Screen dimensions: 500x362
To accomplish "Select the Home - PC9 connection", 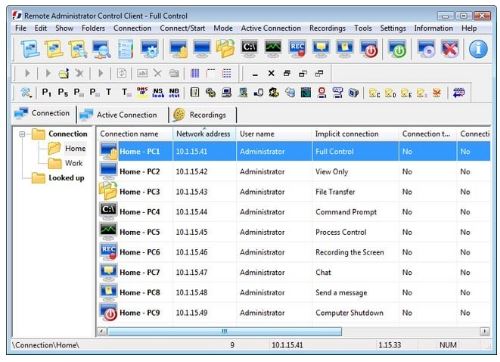I will (294, 313).
